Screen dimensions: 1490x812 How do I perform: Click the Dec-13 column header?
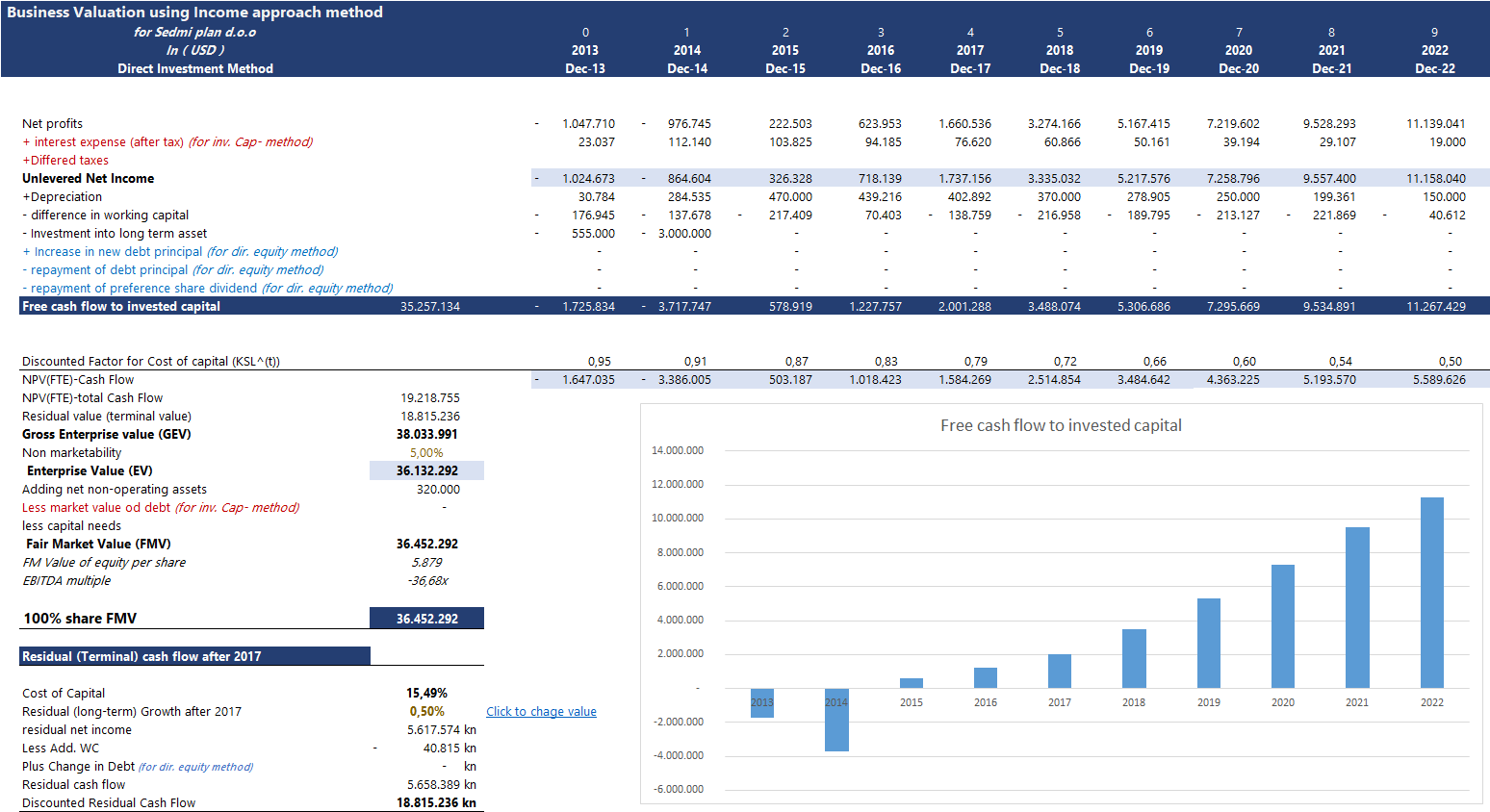pos(585,69)
